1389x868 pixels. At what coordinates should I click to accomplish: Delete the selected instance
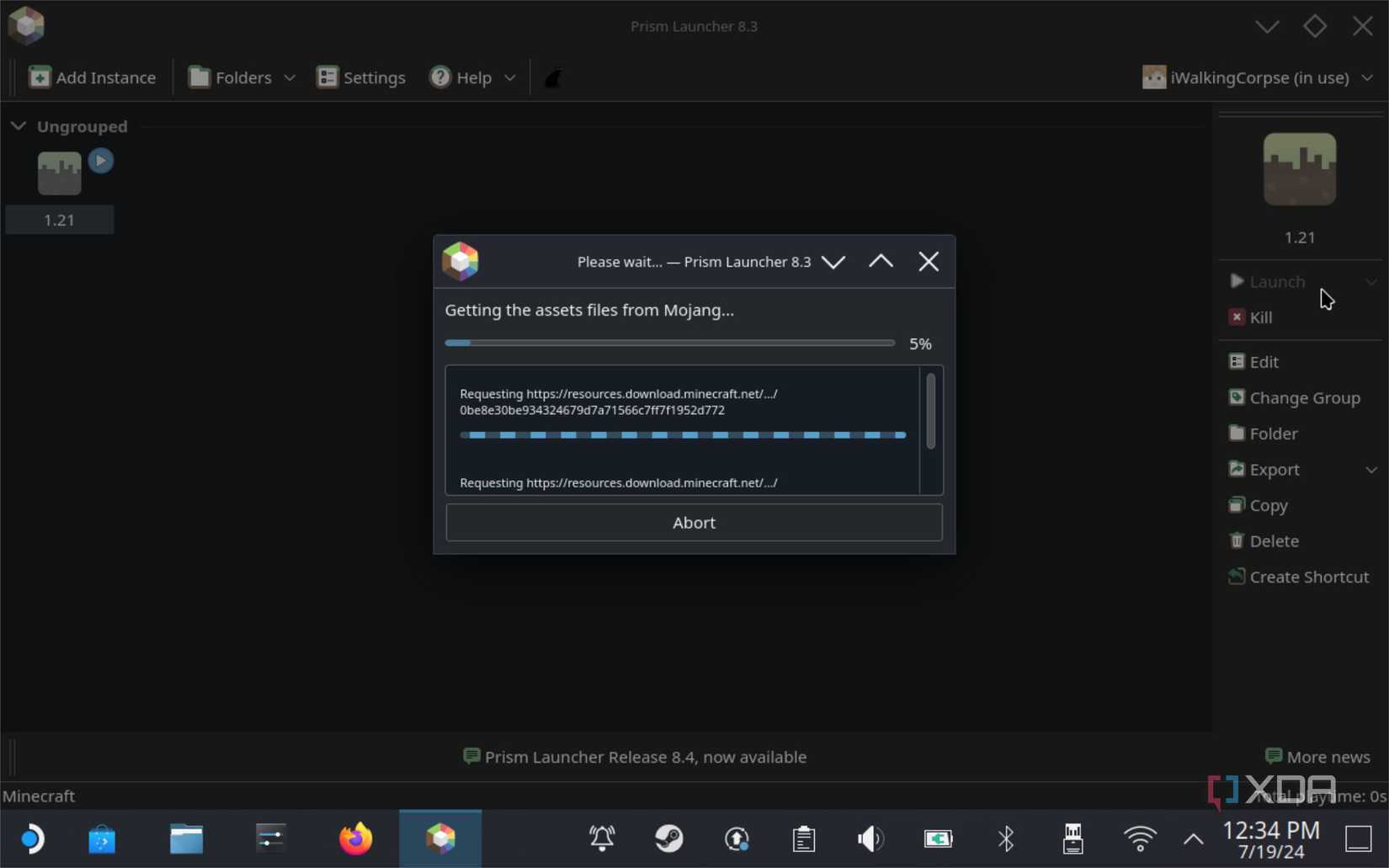(x=1264, y=541)
